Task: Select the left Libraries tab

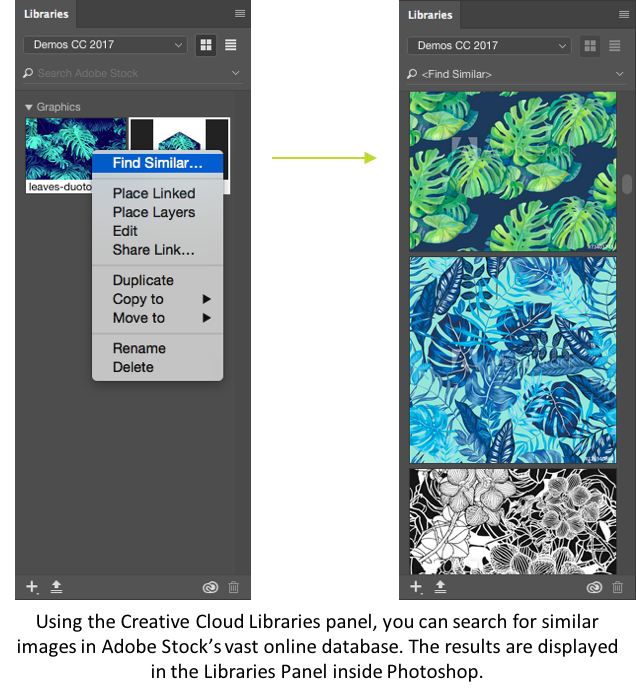Action: click(x=46, y=14)
